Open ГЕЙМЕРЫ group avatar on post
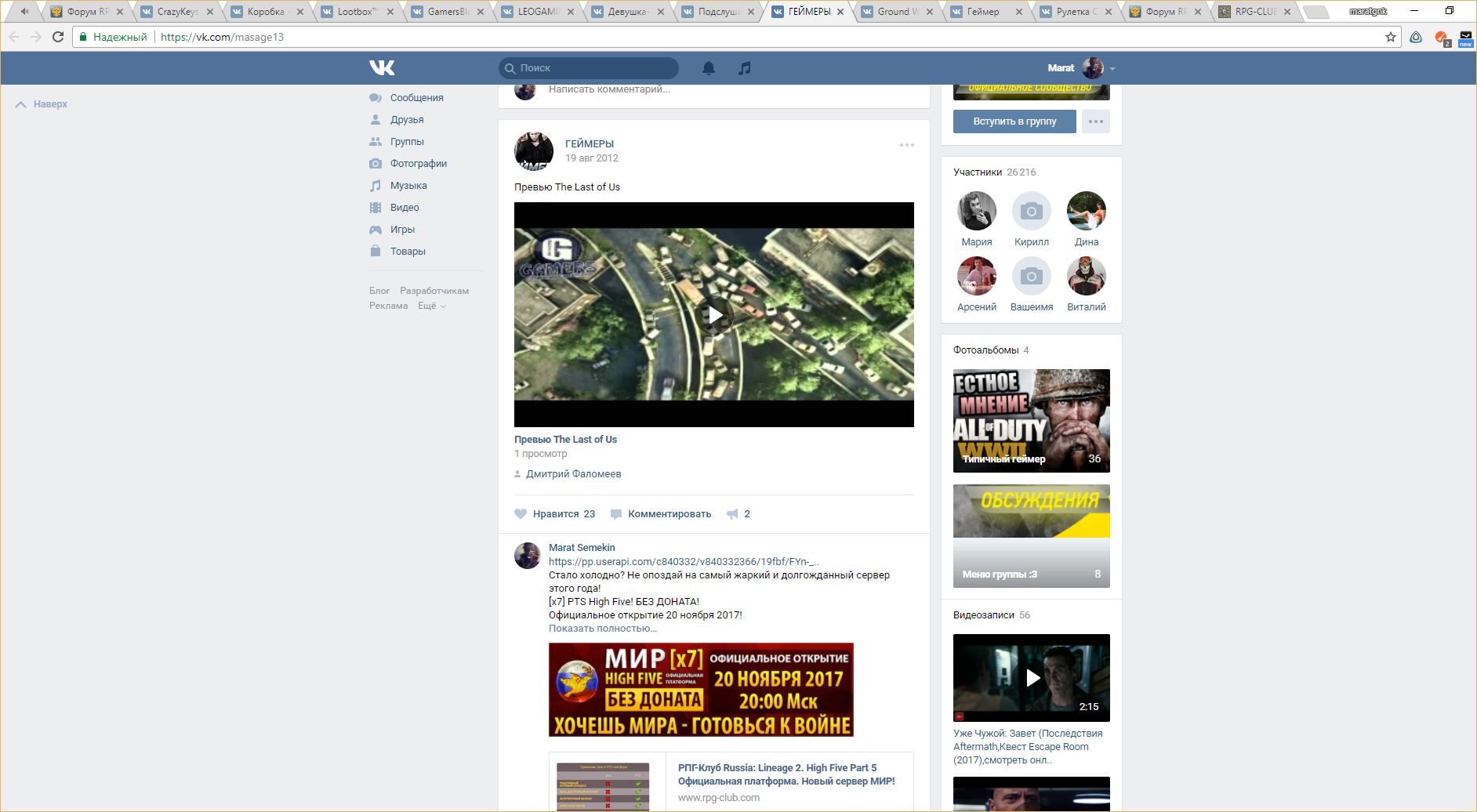 pos(534,151)
